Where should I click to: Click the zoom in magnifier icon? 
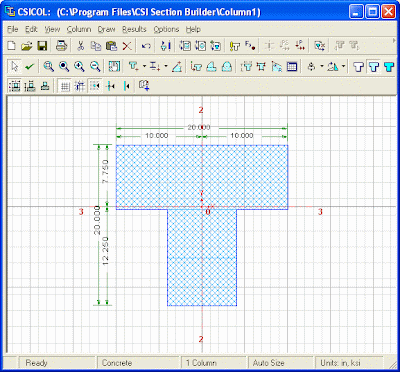[79, 67]
